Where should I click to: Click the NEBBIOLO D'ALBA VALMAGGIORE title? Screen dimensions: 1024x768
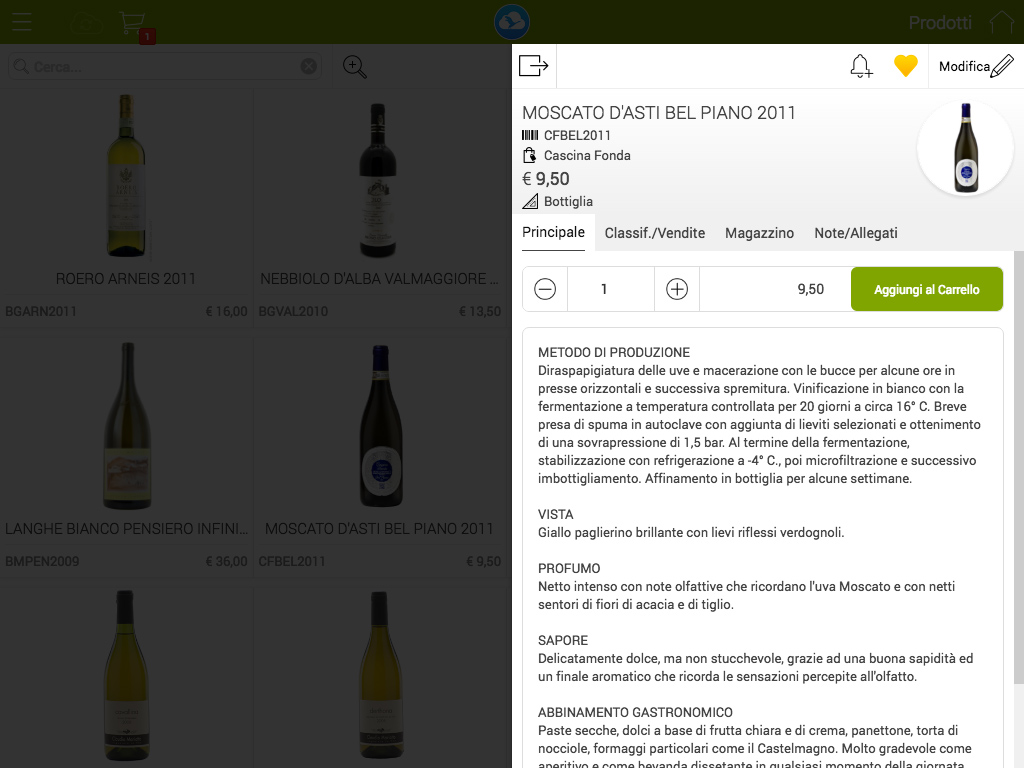(379, 279)
